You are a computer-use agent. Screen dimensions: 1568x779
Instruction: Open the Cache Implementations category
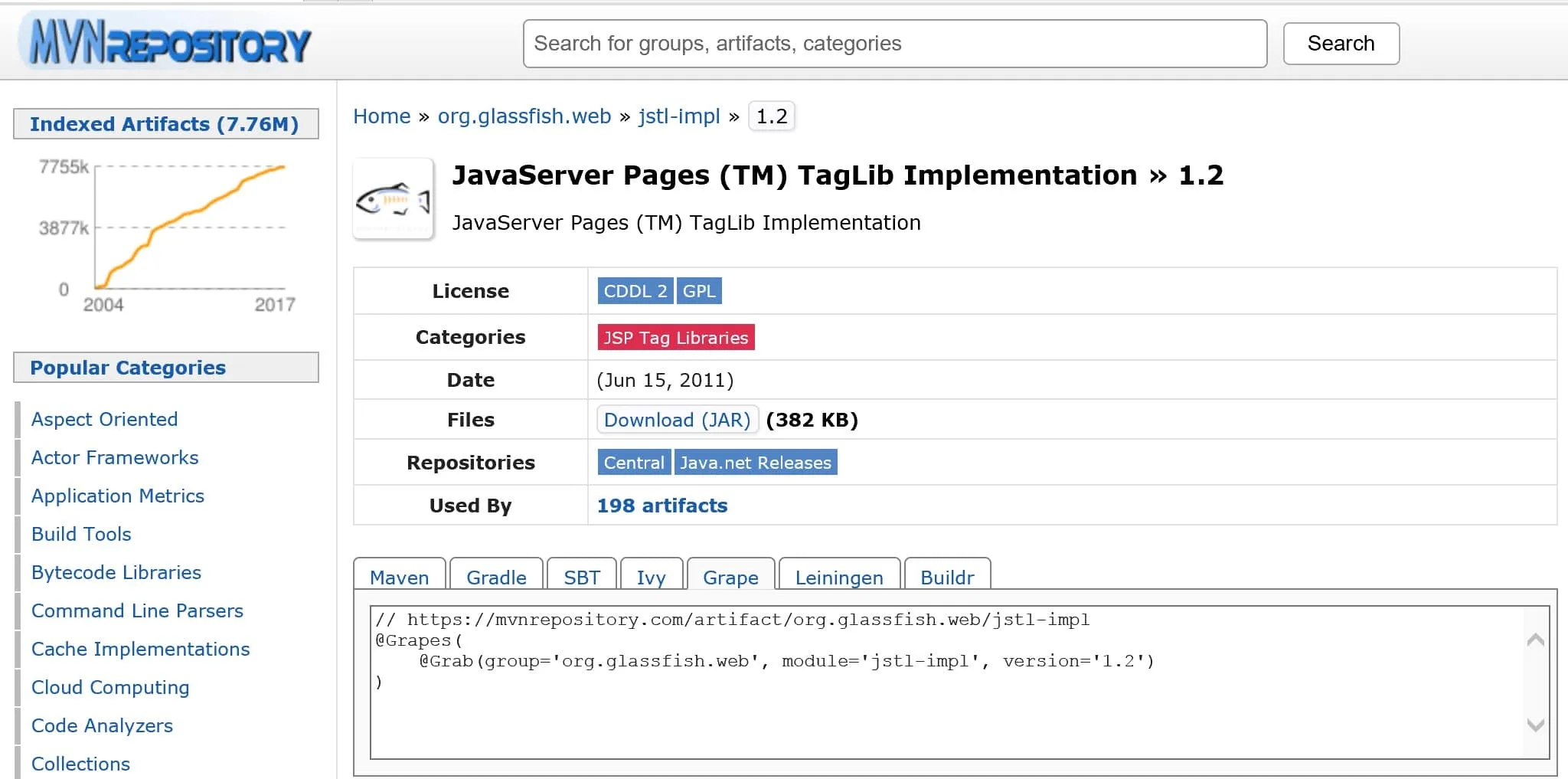141,649
